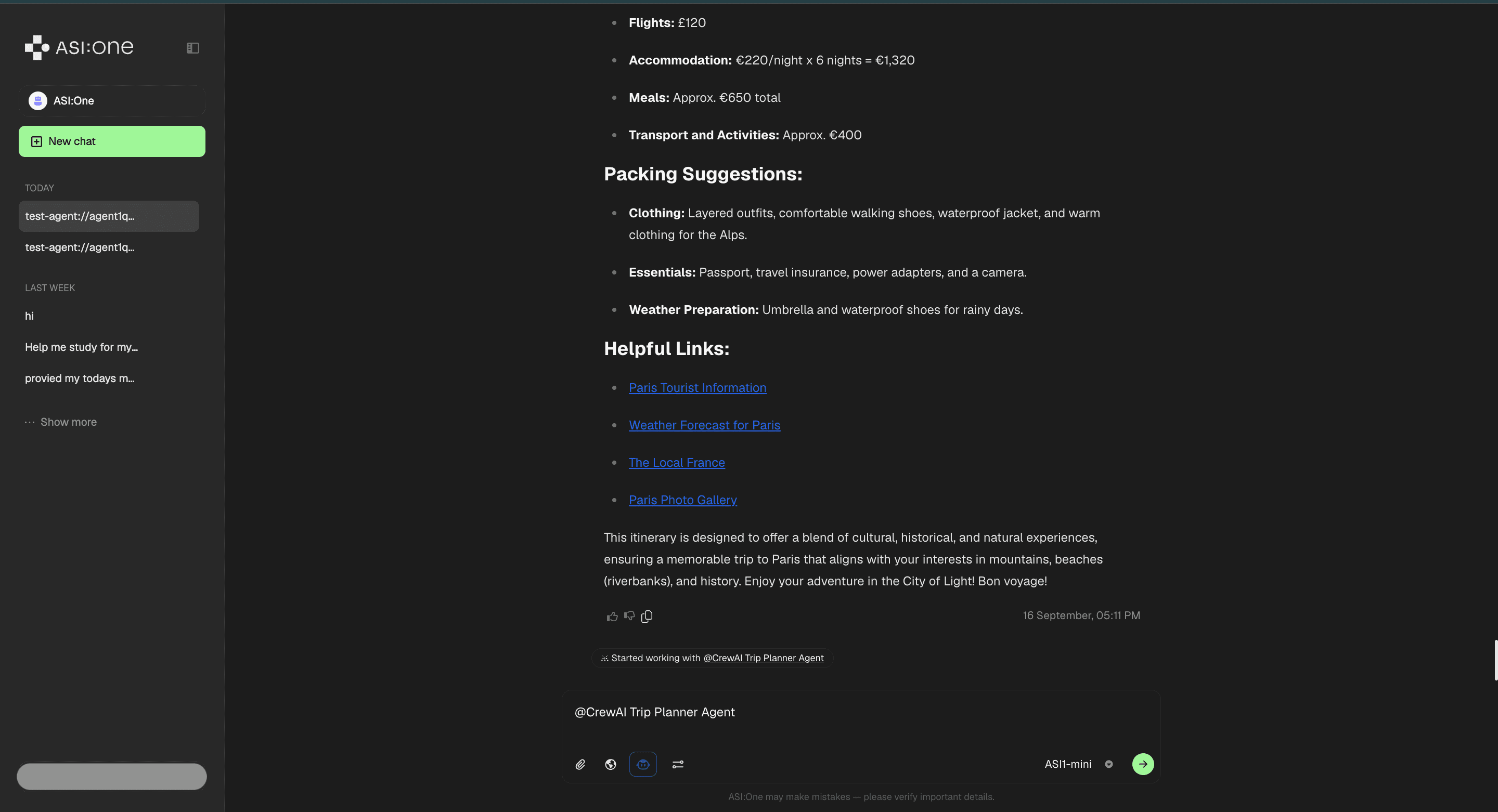Viewport: 1498px width, 812px height.
Task: Open the Weather Forecast for Paris link
Action: coord(704,425)
